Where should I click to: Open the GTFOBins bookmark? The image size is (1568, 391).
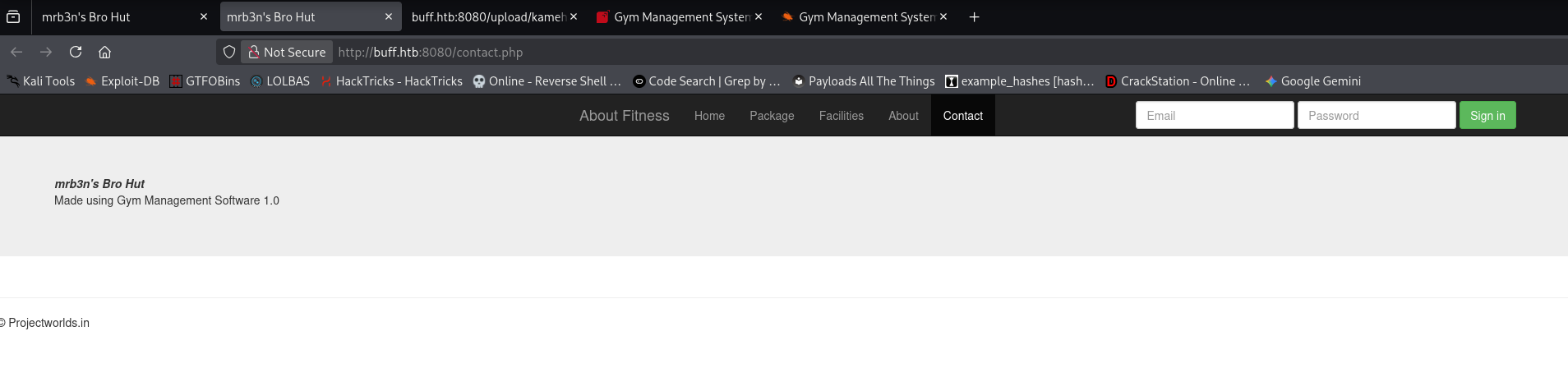point(205,81)
